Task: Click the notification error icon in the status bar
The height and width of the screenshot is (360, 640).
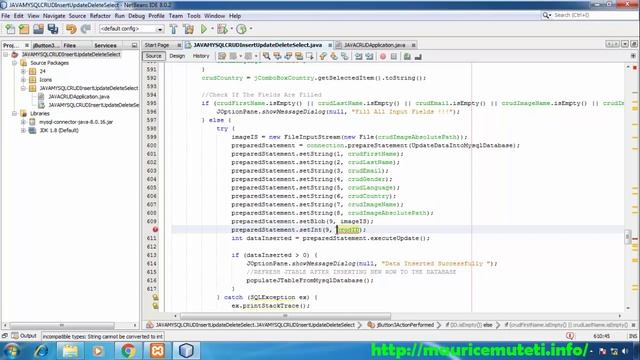Action: point(570,336)
